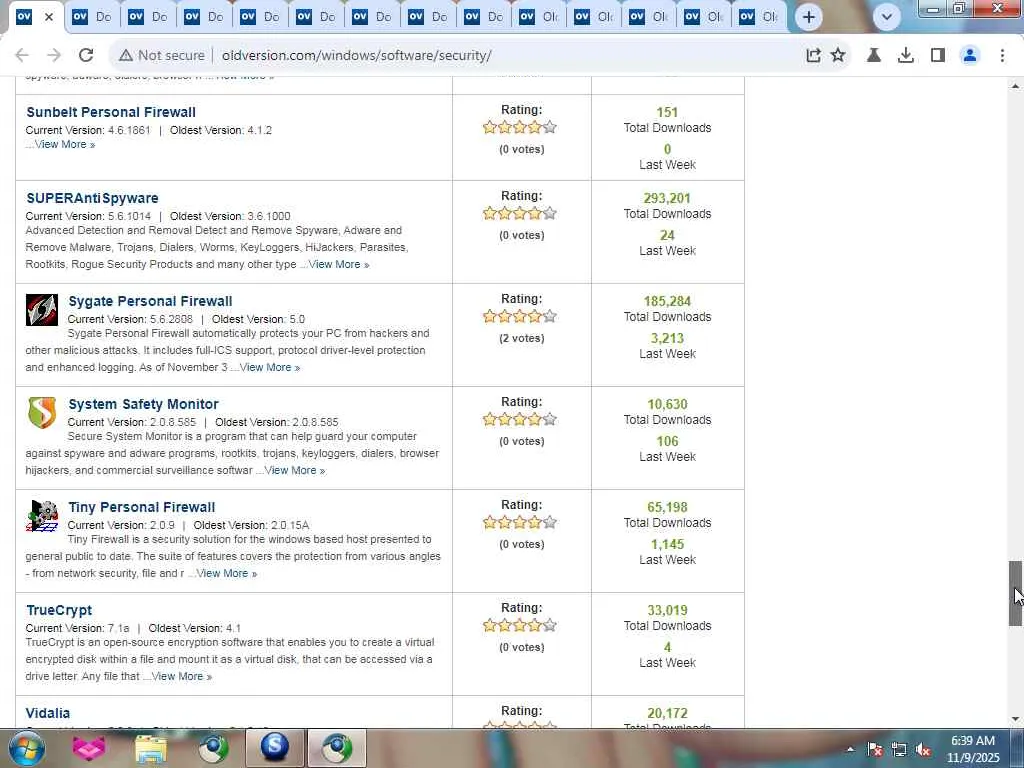Close the active first tab
This screenshot has width=1024, height=768.
(x=49, y=17)
